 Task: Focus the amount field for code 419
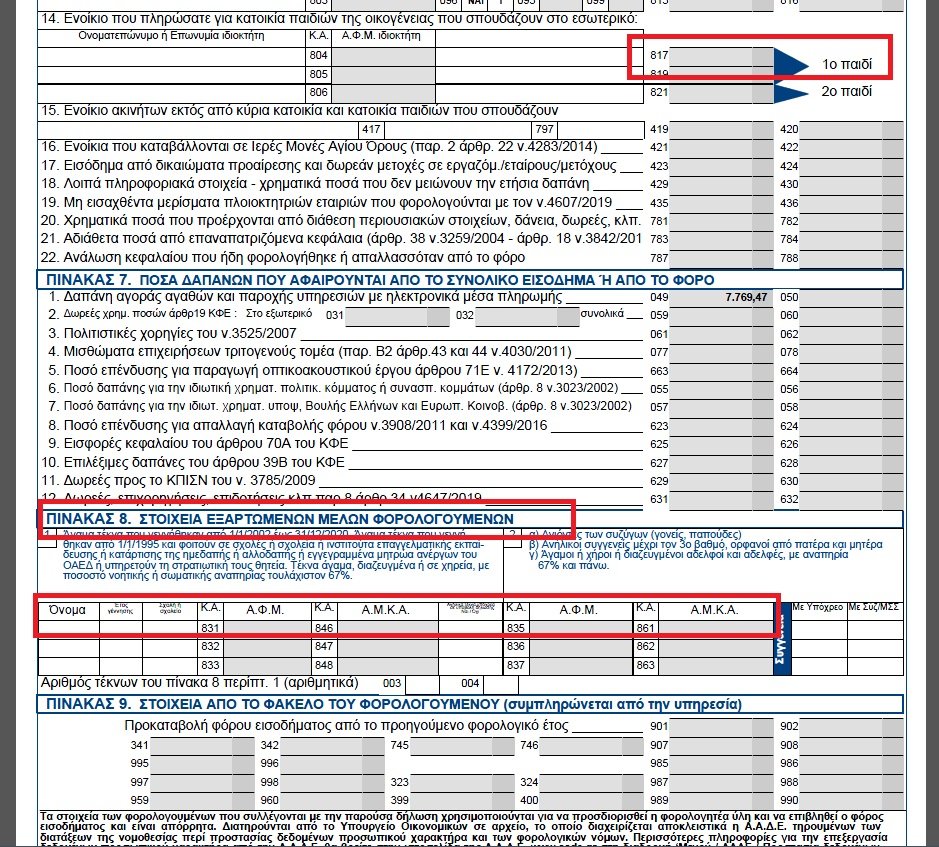(721, 129)
